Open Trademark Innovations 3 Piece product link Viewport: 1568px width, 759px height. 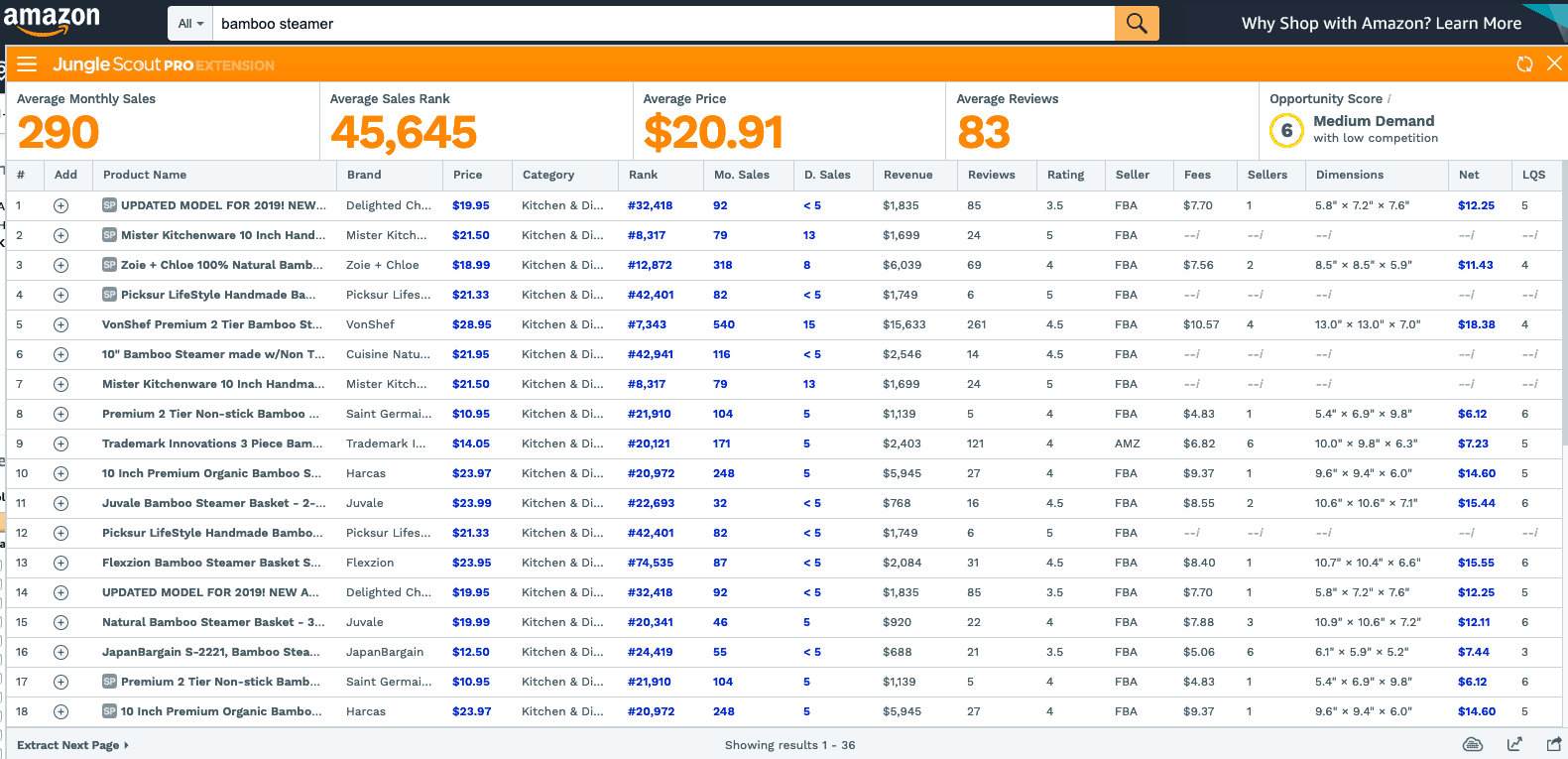click(x=213, y=443)
